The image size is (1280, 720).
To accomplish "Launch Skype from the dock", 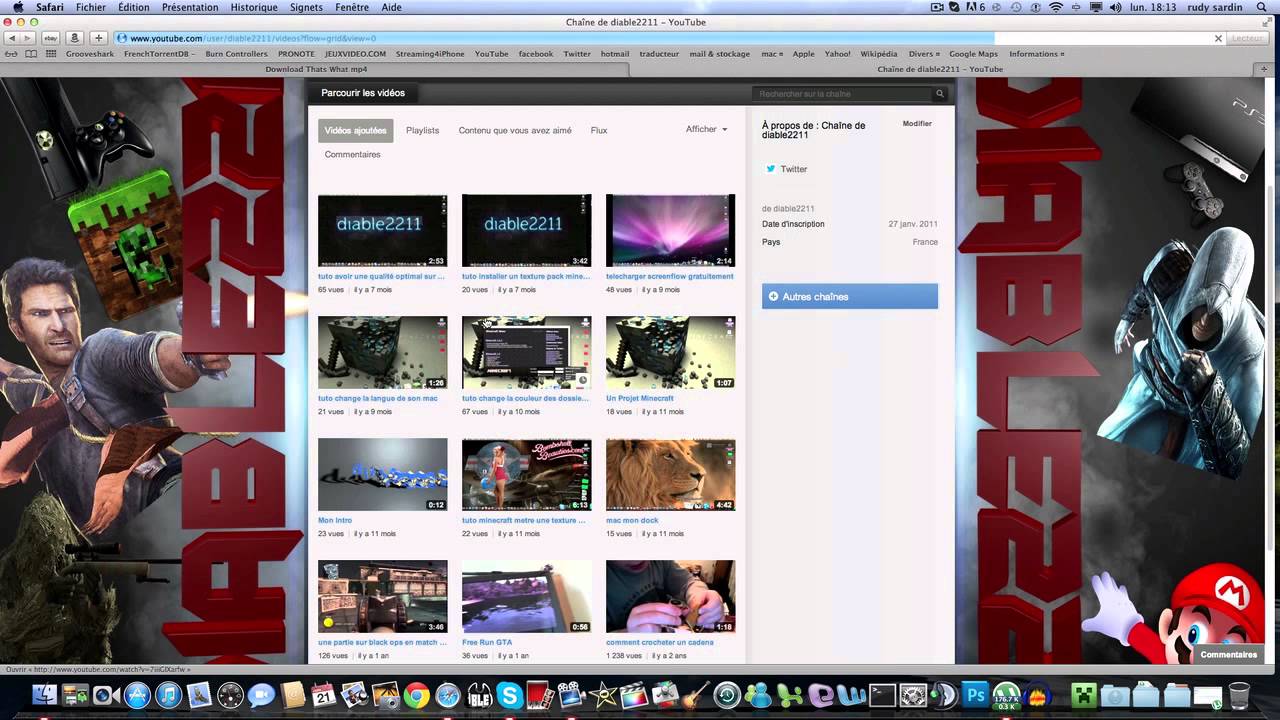I will click(x=509, y=694).
